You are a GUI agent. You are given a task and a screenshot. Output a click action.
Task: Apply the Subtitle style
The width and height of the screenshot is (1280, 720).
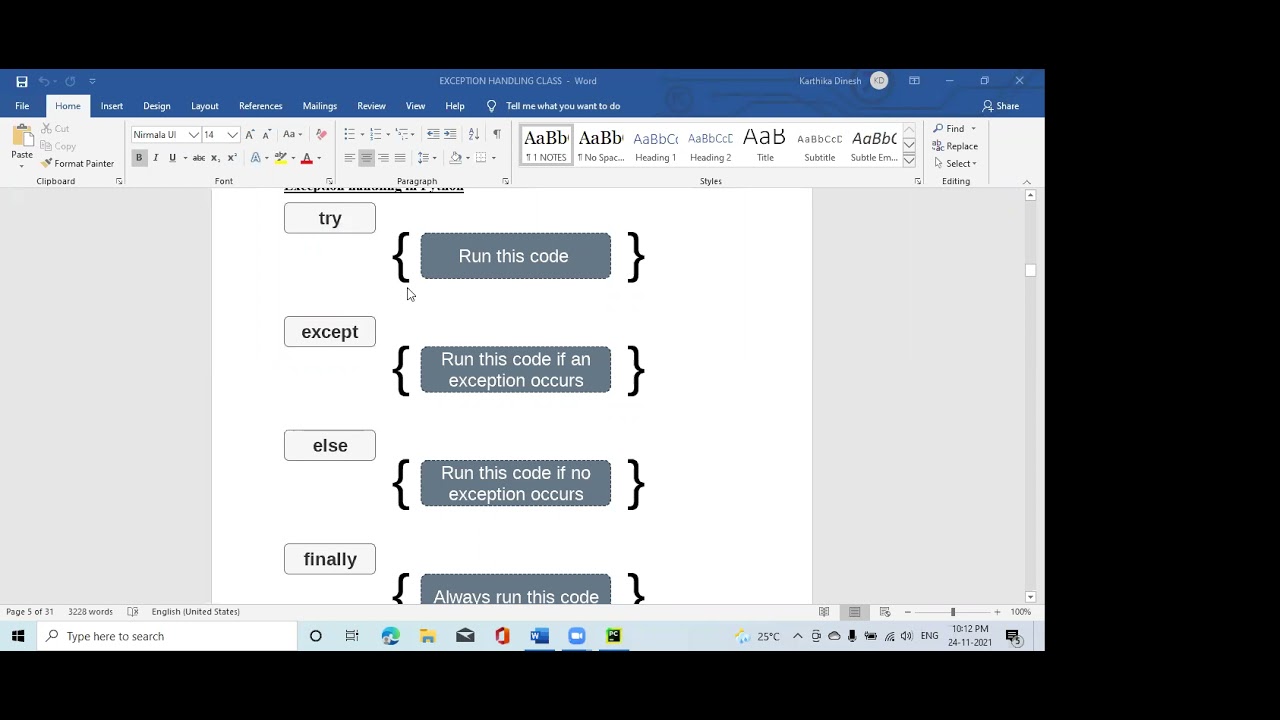820,146
